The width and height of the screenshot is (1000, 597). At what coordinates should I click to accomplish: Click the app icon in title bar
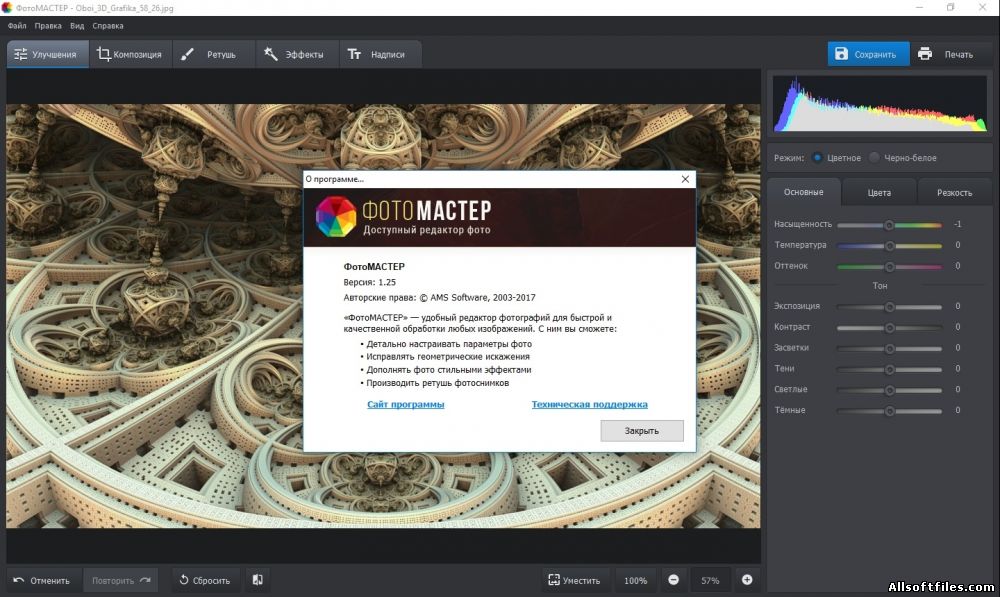[x=7, y=8]
